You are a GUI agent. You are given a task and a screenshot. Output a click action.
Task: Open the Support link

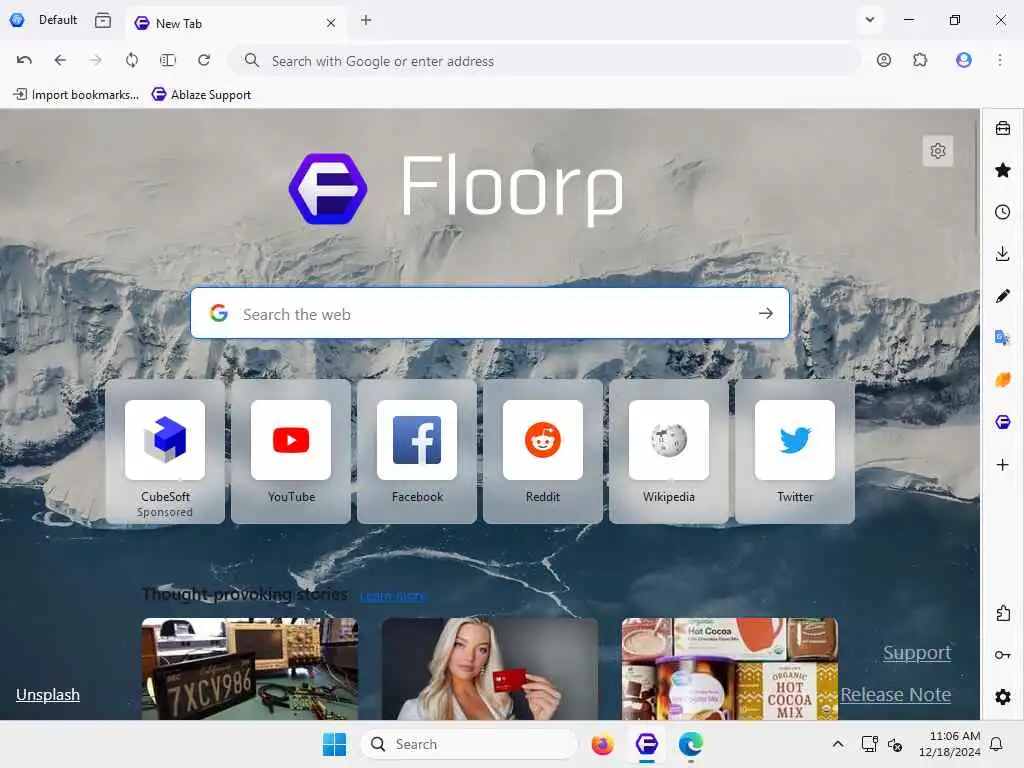tap(917, 652)
